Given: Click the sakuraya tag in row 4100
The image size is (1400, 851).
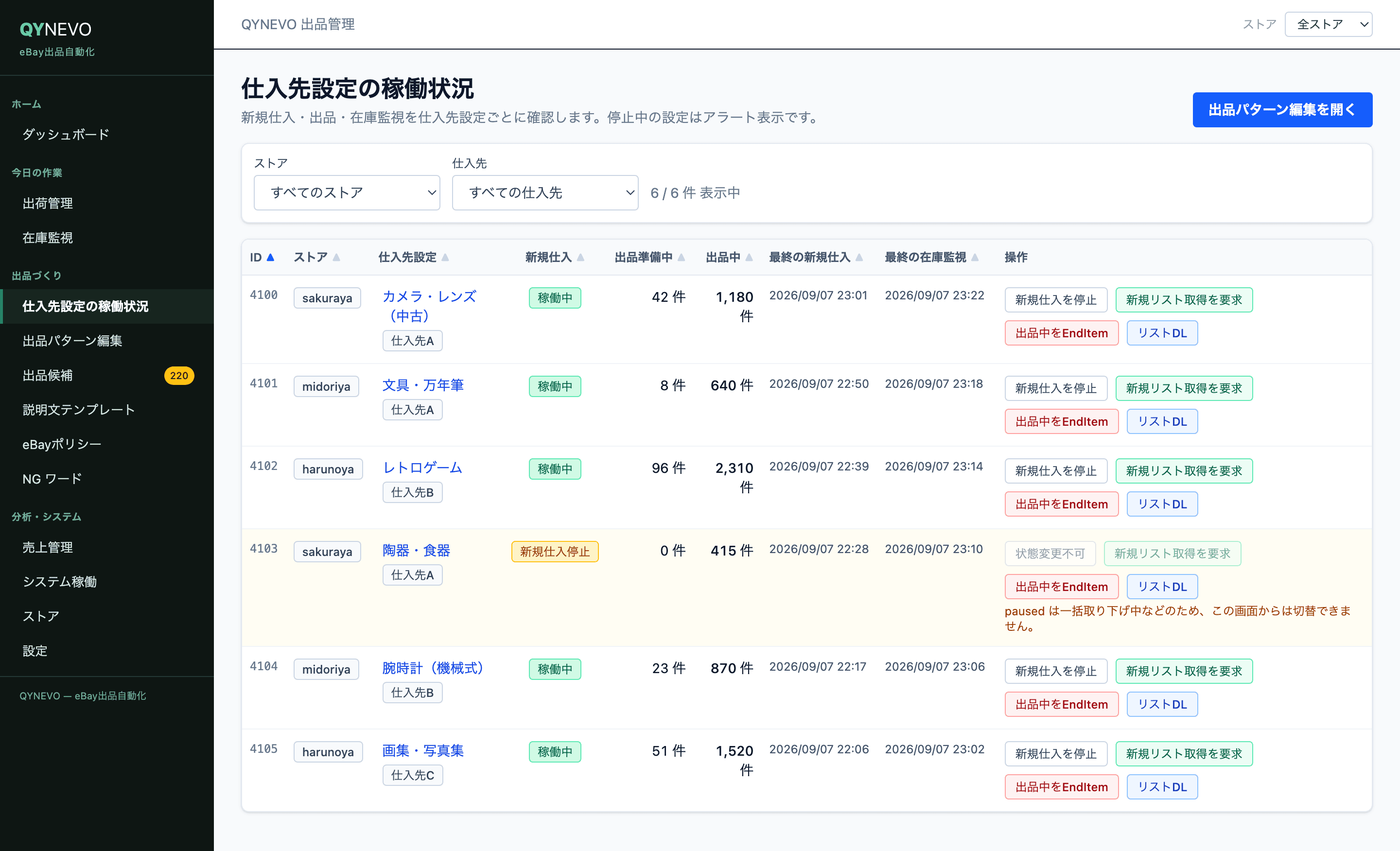Looking at the screenshot, I should coord(327,298).
